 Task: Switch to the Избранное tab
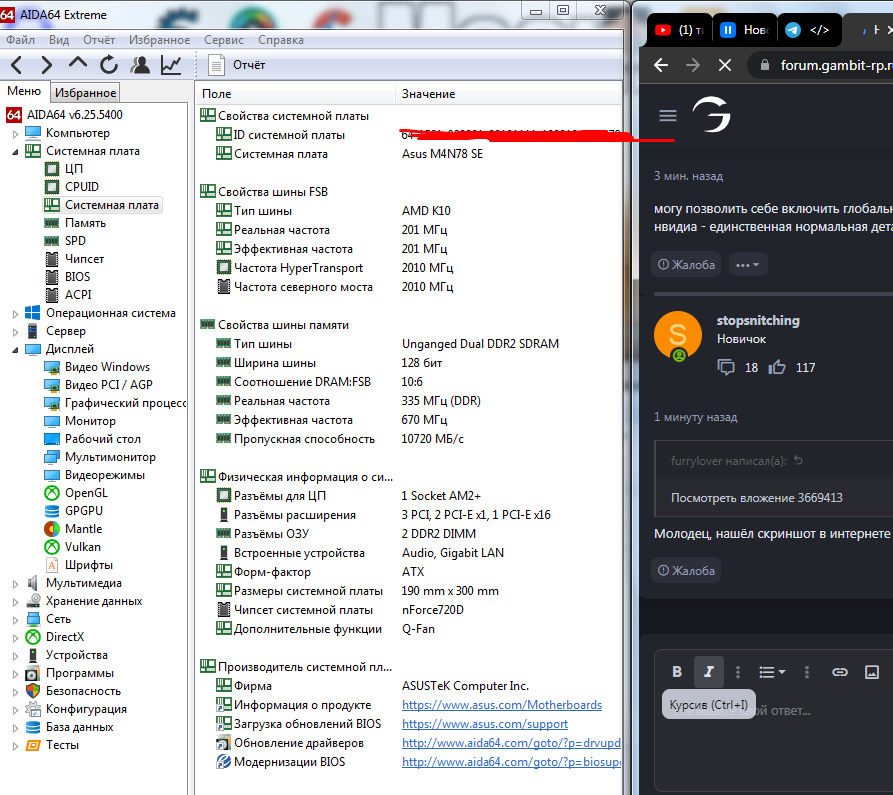click(86, 93)
